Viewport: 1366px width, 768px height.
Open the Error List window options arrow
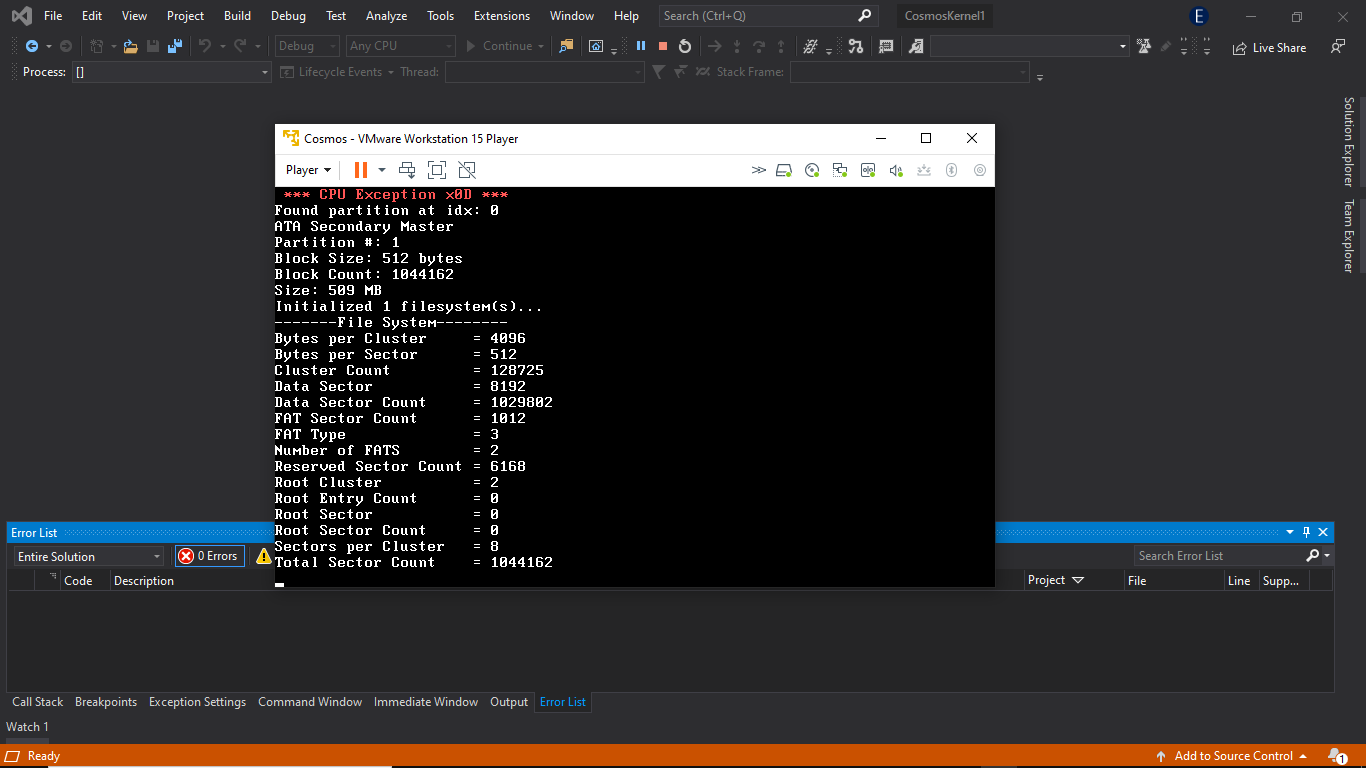point(1290,532)
